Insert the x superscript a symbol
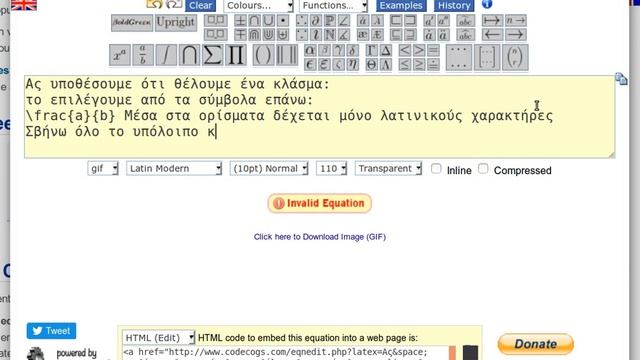Image resolution: width=640 pixels, height=360 pixels. [120, 56]
